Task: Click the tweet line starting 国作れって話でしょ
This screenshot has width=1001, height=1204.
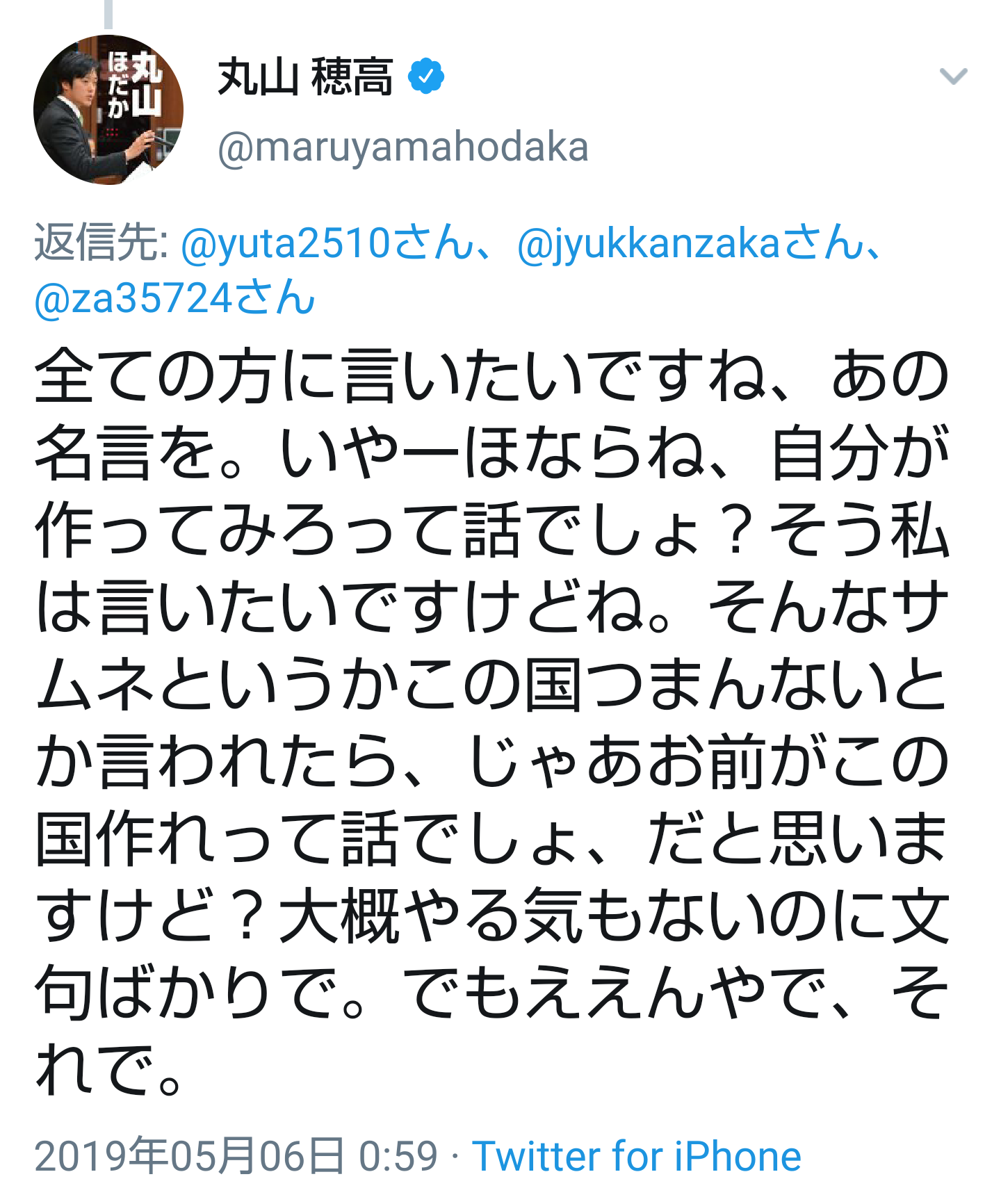Action: pyautogui.click(x=492, y=839)
